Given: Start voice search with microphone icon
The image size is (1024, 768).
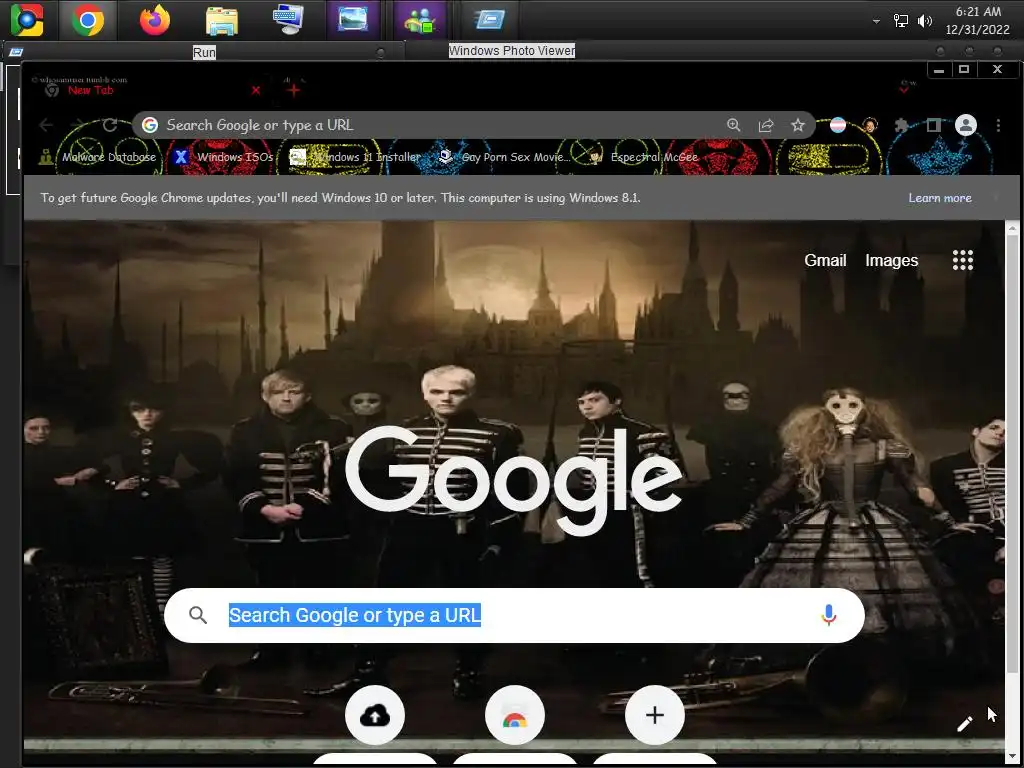Looking at the screenshot, I should [x=828, y=615].
